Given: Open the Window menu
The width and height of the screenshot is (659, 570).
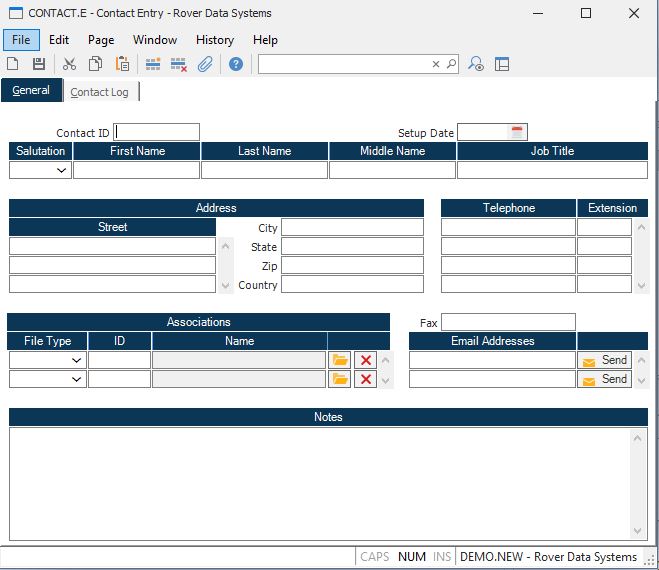Looking at the screenshot, I should click(x=154, y=40).
